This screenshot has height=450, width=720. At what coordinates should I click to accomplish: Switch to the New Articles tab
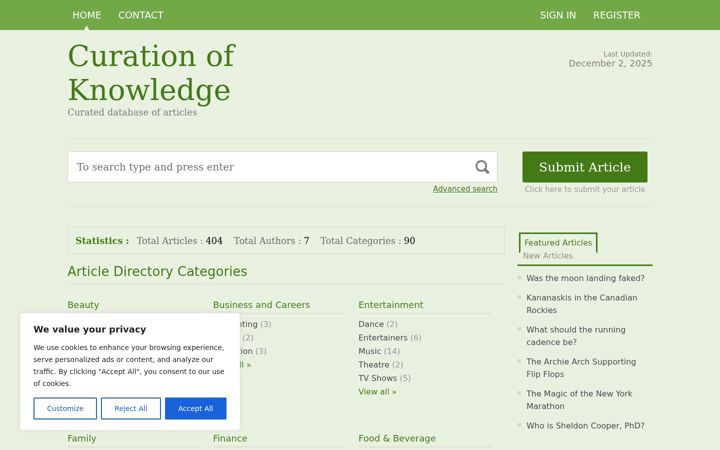tap(547, 256)
